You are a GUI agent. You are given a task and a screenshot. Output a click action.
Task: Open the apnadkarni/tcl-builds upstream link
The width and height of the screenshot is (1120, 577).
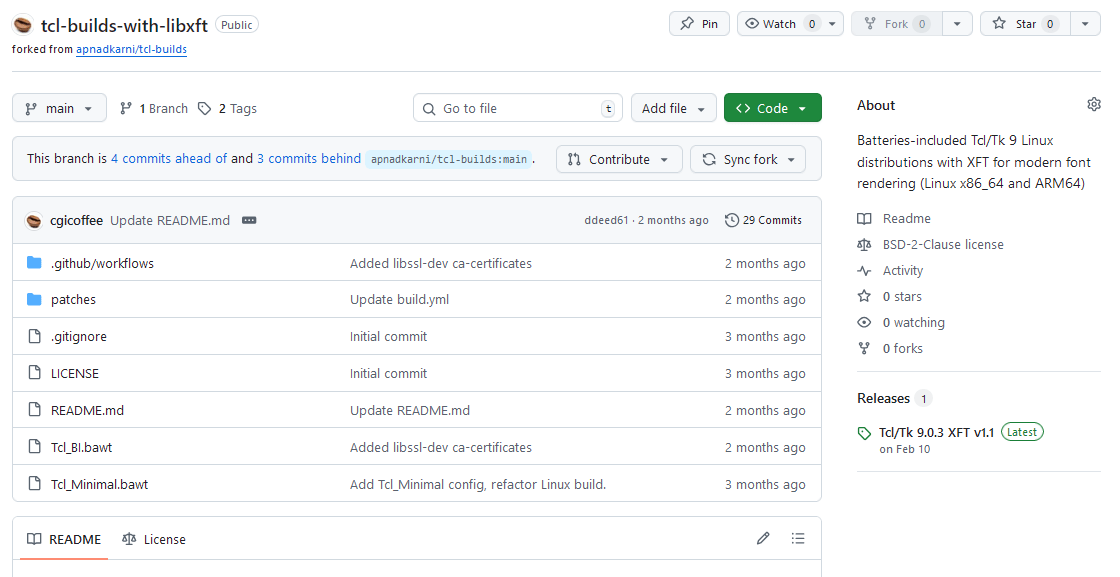pos(131,49)
